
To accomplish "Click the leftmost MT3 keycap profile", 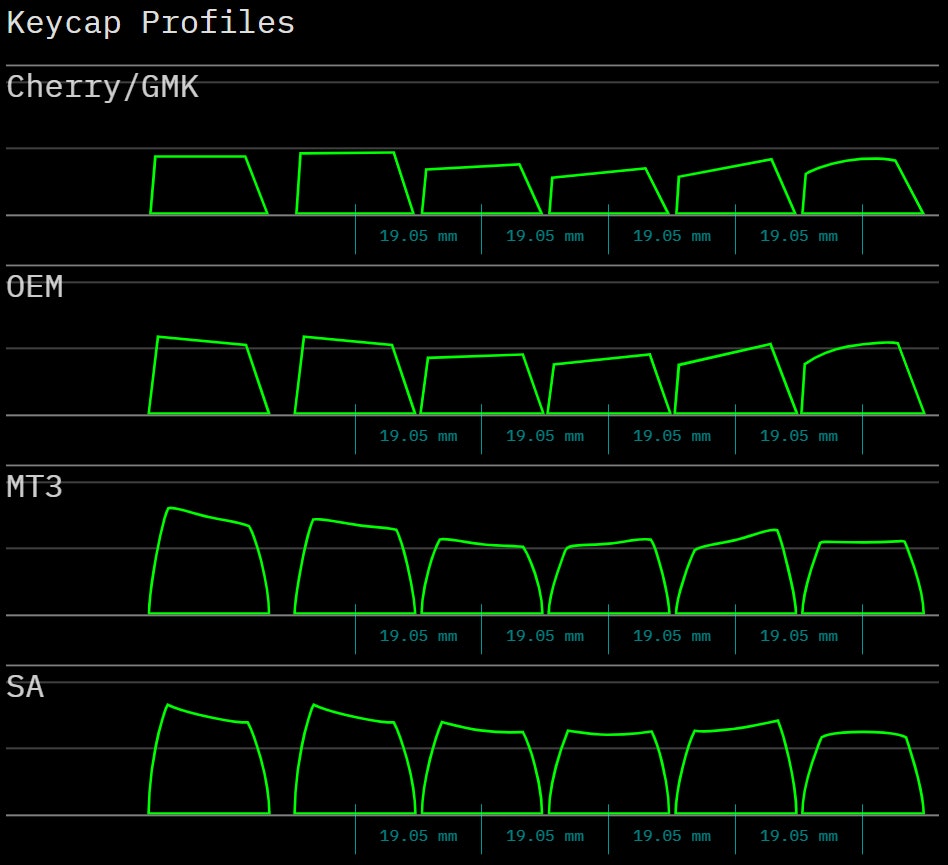I will pyautogui.click(x=208, y=565).
